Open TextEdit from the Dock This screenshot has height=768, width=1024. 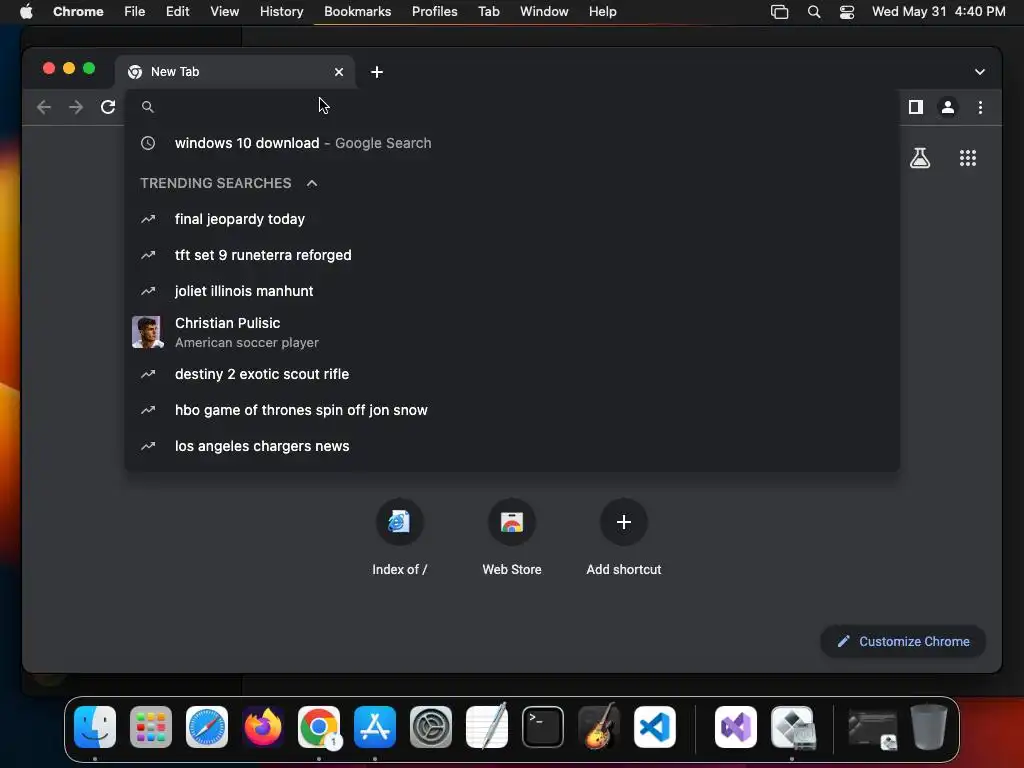click(487, 726)
